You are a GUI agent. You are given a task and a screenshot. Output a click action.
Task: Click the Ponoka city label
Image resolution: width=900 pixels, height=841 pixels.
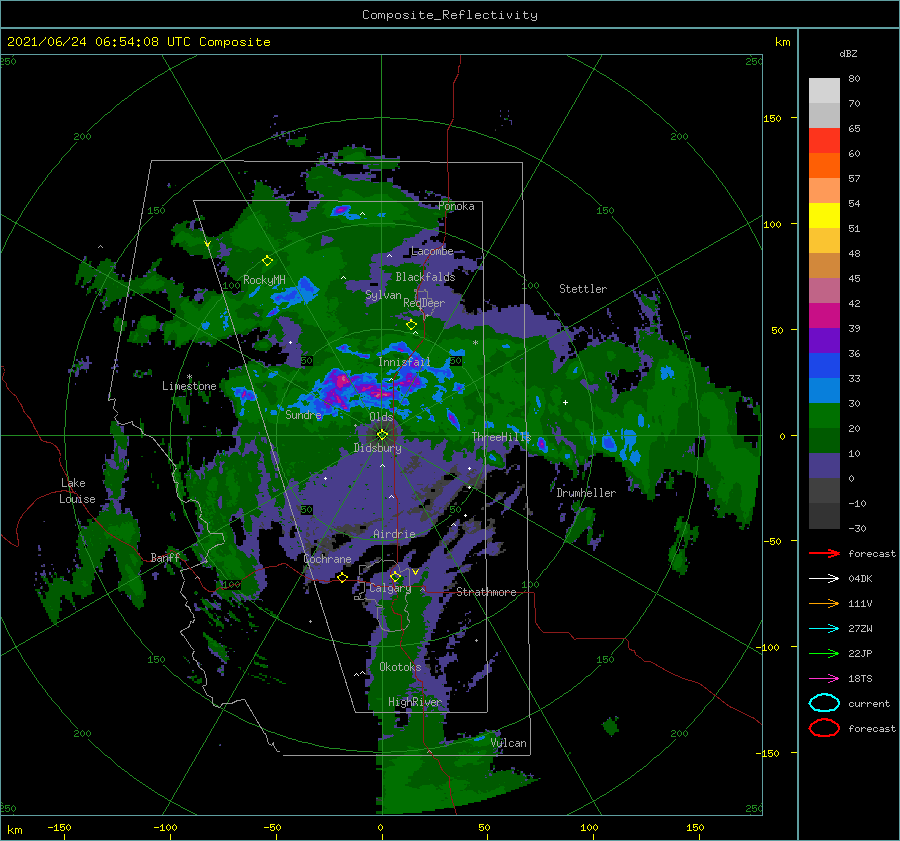[456, 206]
